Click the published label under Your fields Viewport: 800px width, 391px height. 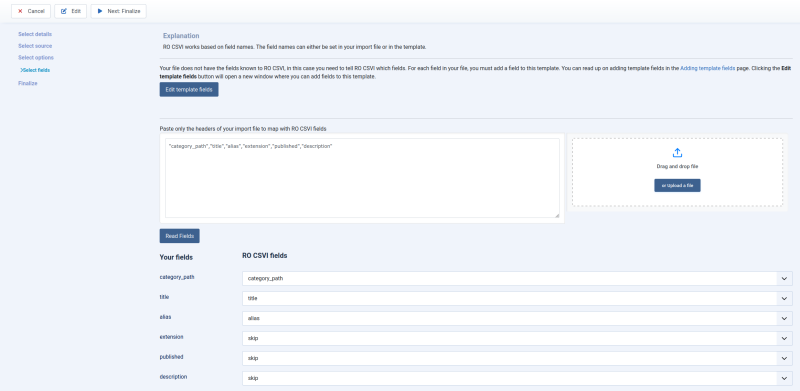pos(171,357)
